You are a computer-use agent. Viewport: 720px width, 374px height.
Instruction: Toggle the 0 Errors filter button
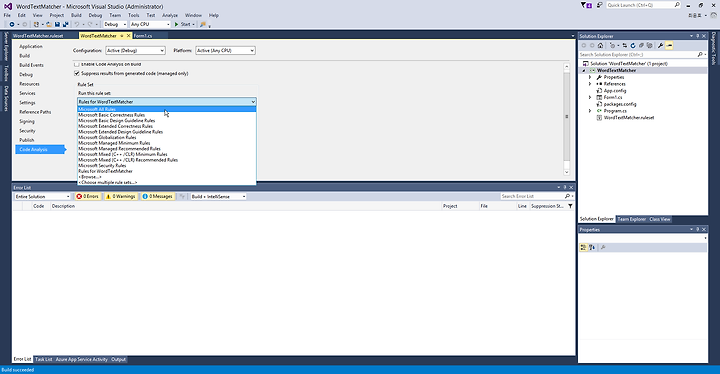(x=88, y=197)
